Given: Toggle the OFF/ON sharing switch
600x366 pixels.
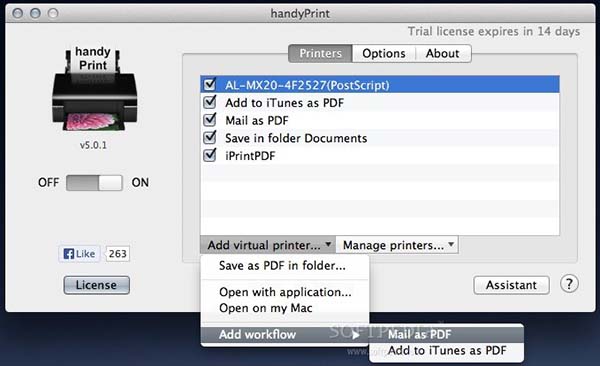Looking at the screenshot, I should (94, 183).
